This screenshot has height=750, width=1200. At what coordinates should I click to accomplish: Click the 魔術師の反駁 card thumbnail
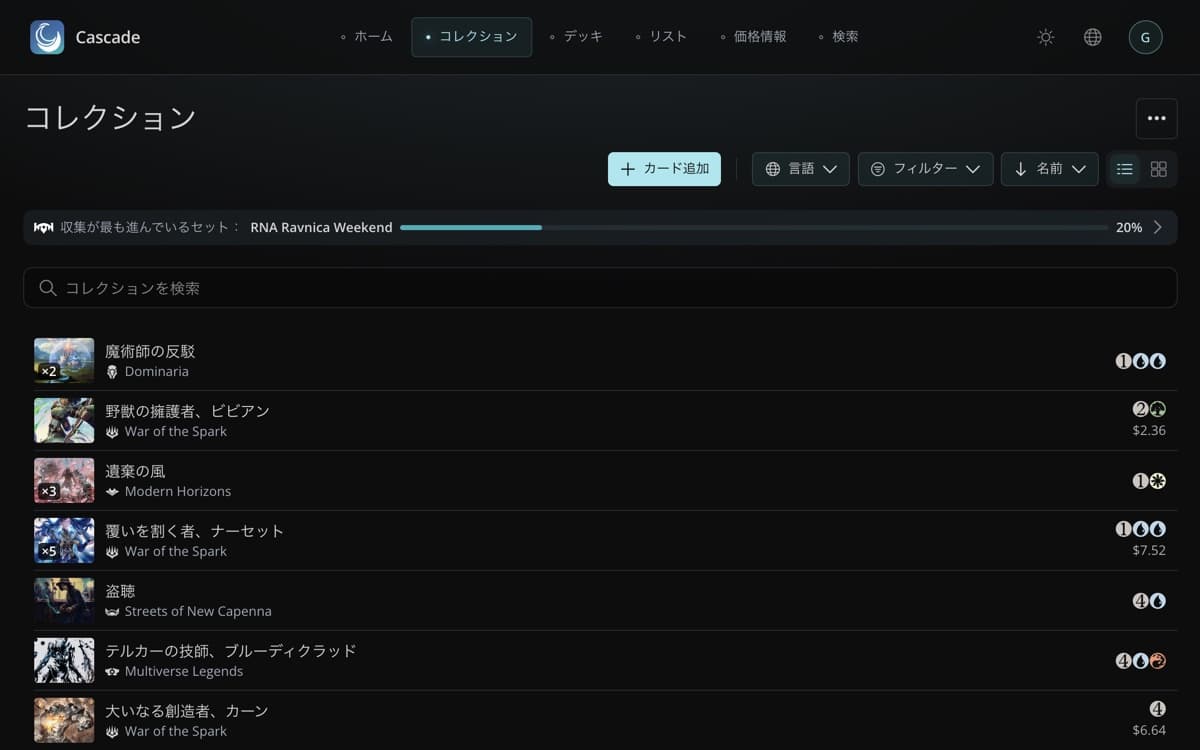tap(64, 361)
